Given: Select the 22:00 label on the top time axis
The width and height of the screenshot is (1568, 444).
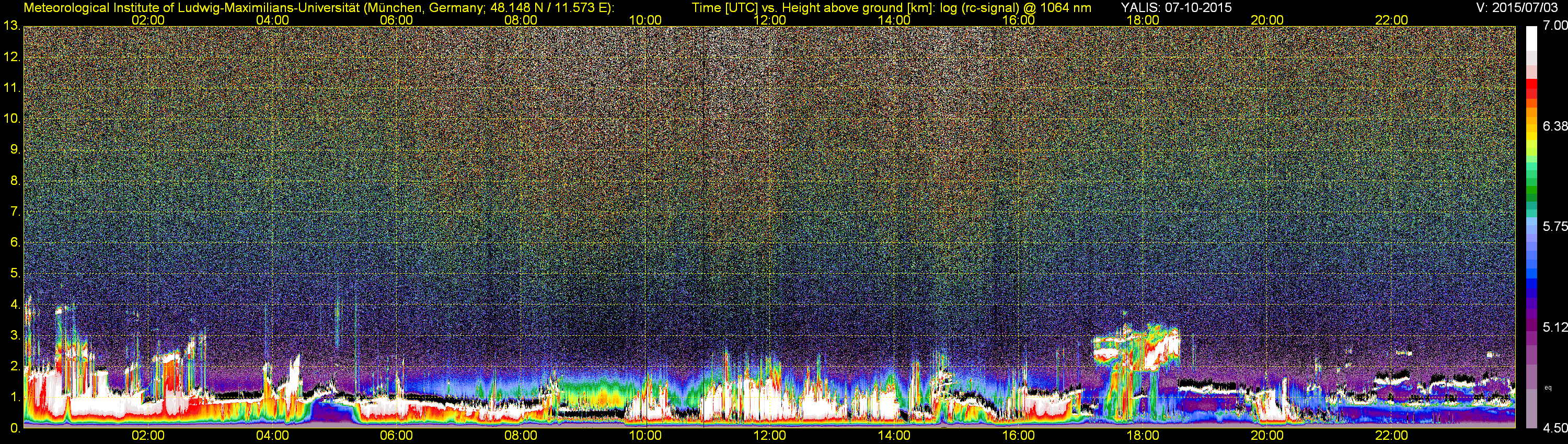Looking at the screenshot, I should [x=1391, y=20].
